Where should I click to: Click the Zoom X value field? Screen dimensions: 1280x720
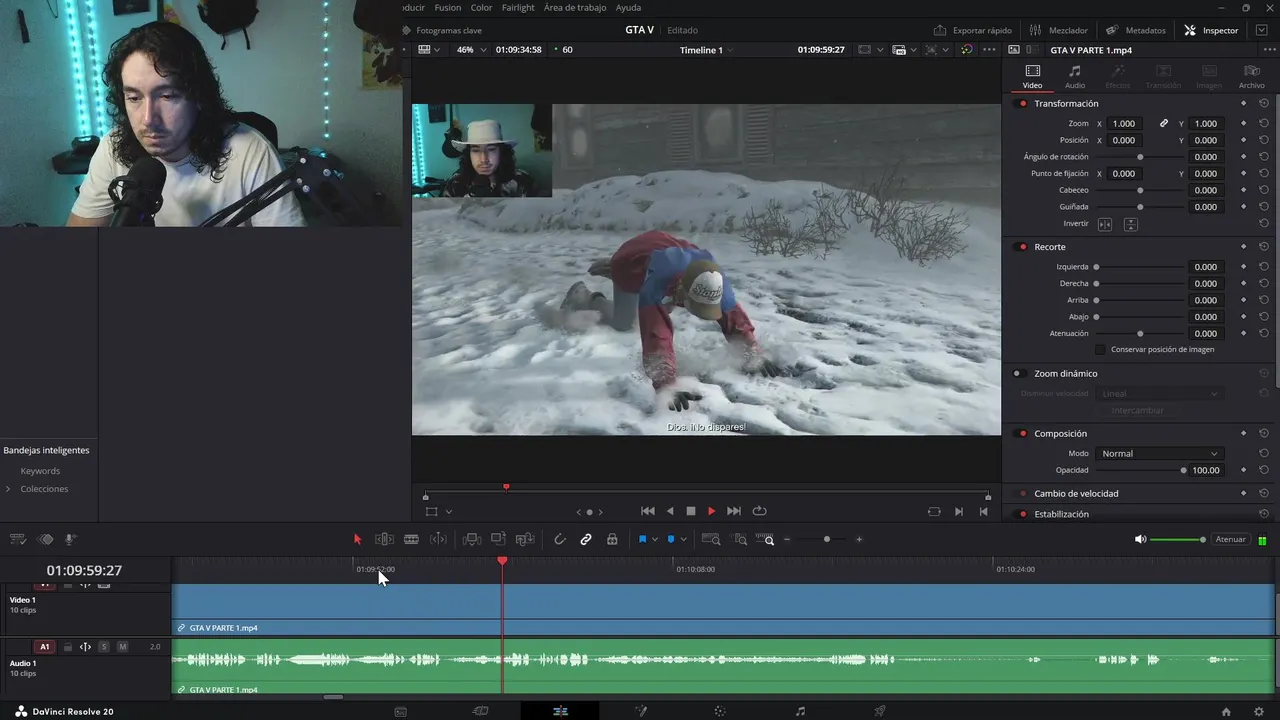tap(1124, 124)
